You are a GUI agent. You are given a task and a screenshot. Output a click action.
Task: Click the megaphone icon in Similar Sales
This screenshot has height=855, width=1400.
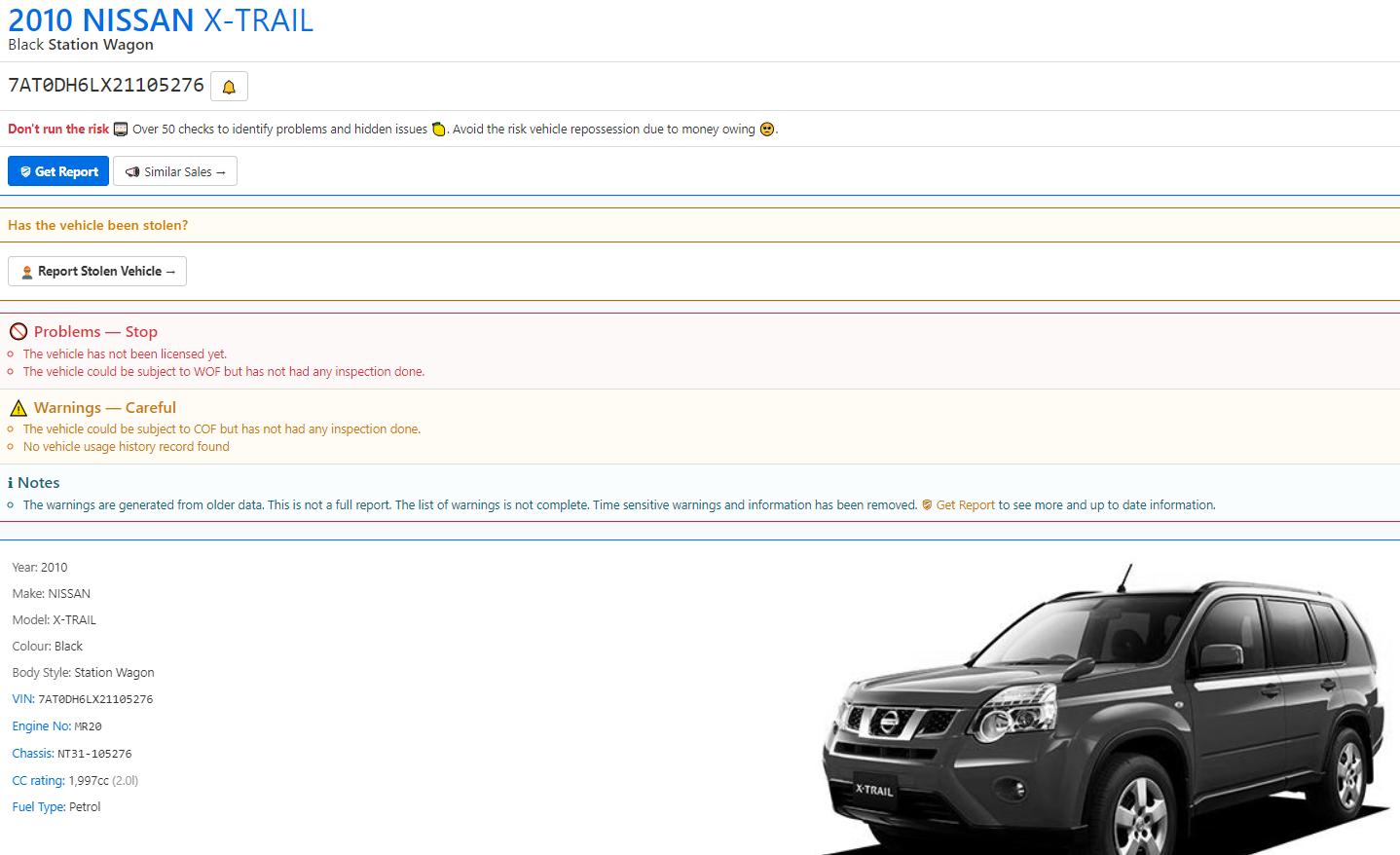[x=132, y=172]
